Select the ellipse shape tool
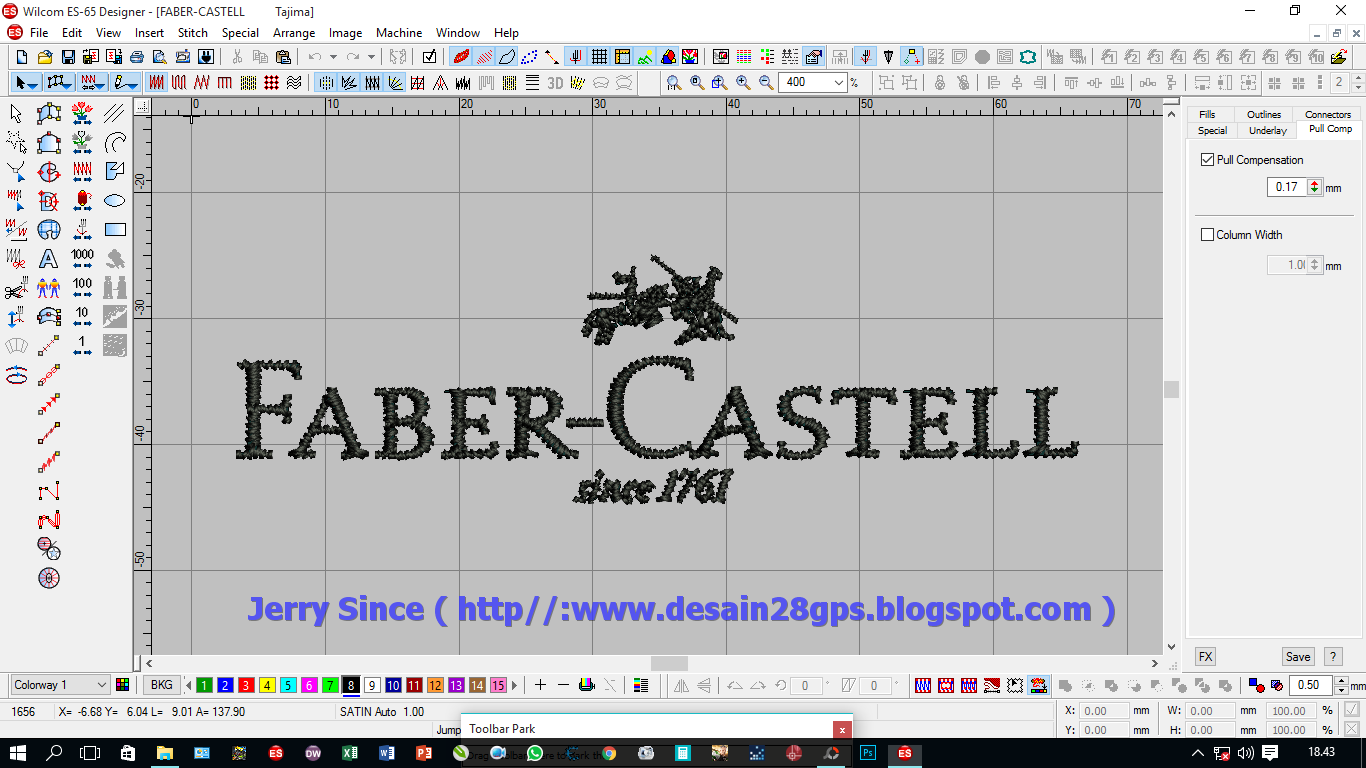1366x768 pixels. pos(115,201)
